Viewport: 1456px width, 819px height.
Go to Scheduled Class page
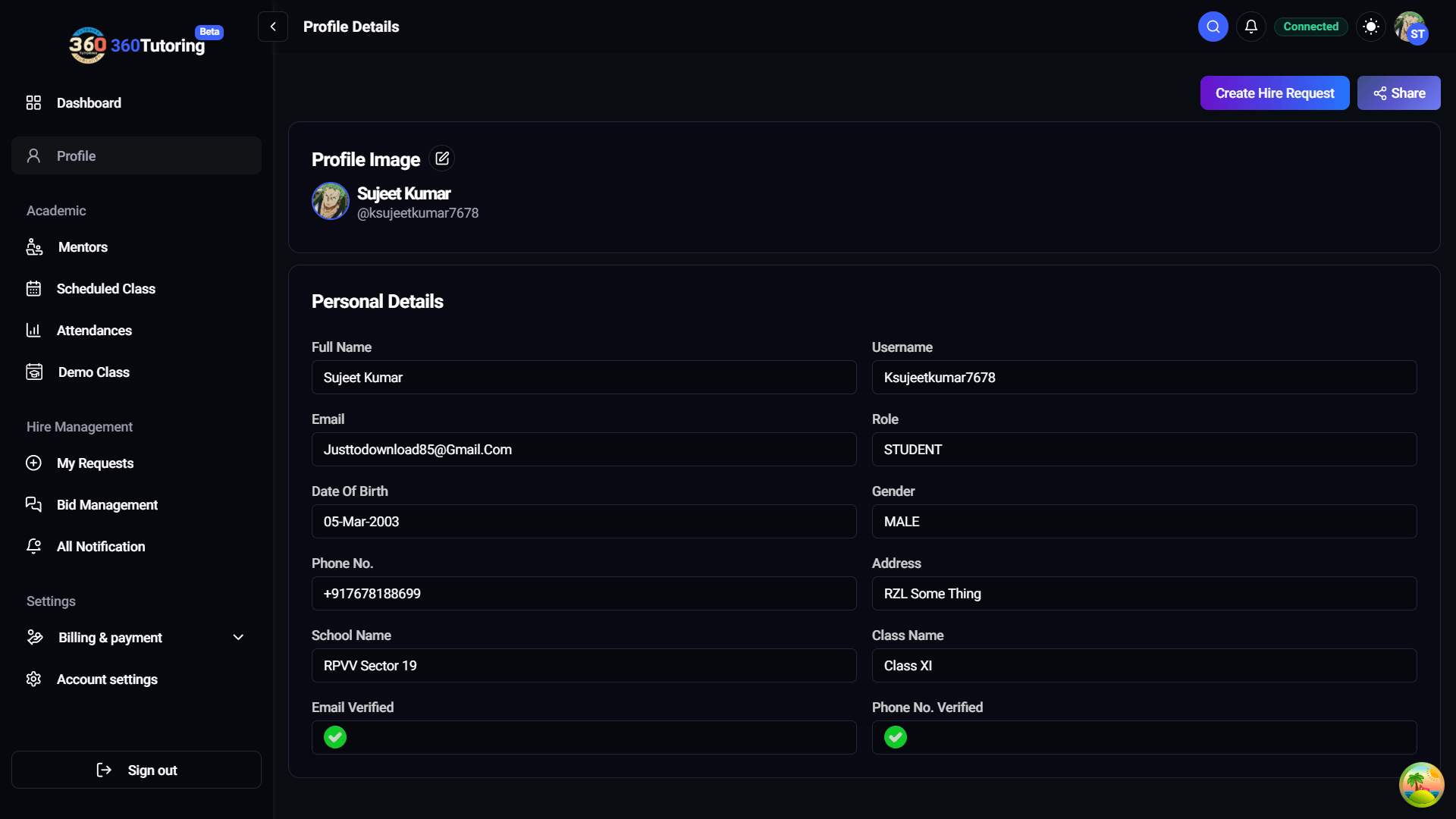click(105, 289)
